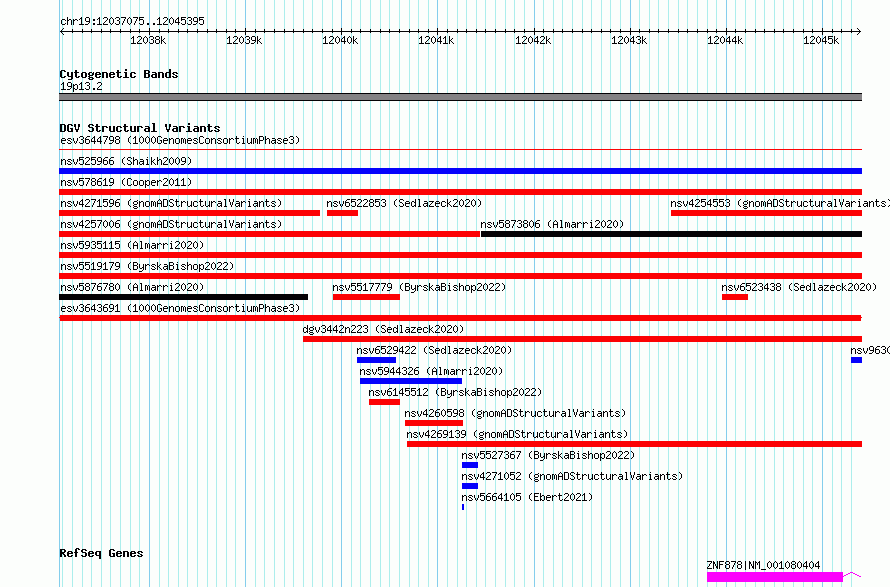Click the blue nsv9630 bar at right edge
890x587 pixels.
(x=857, y=360)
